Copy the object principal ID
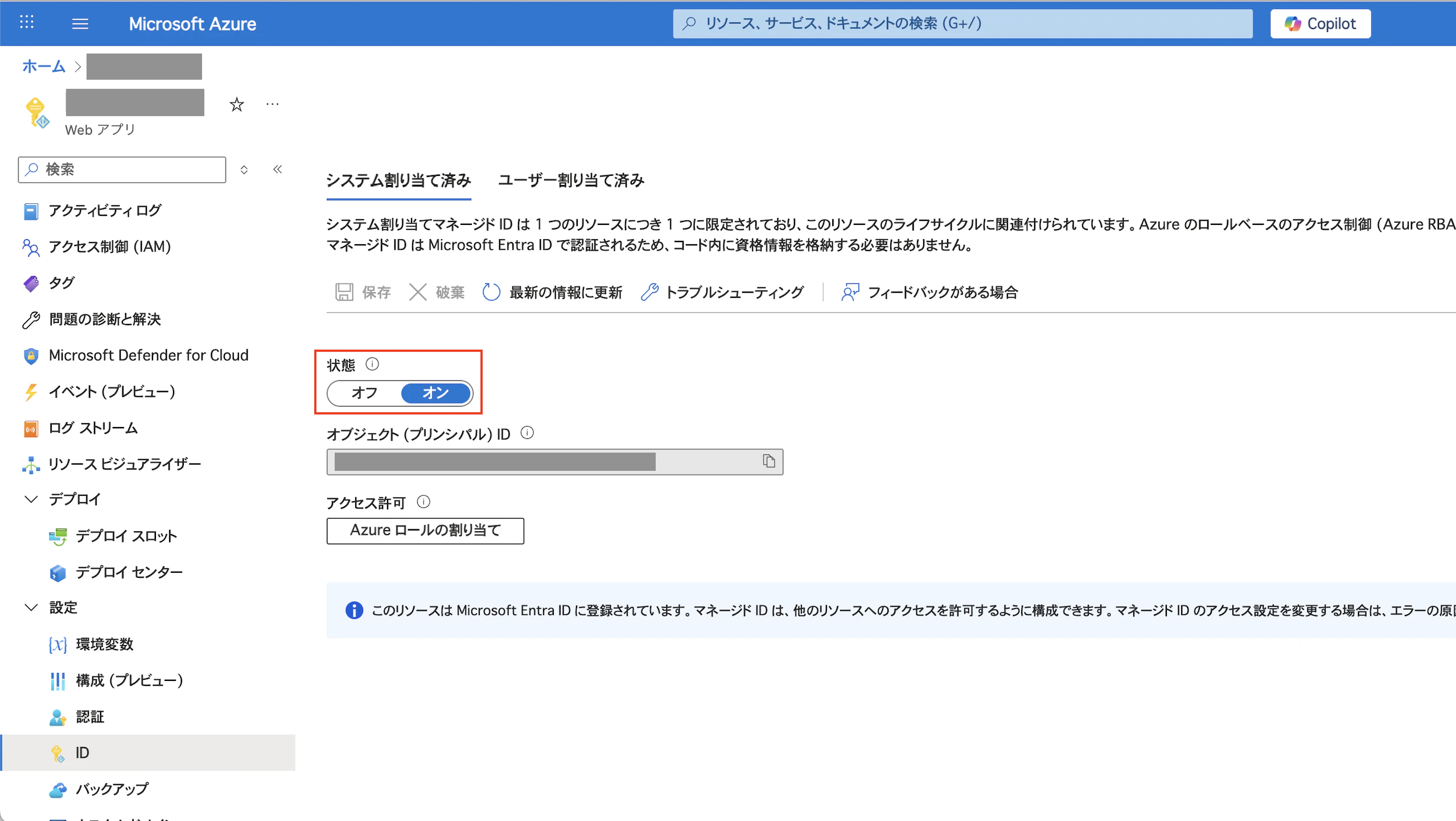The width and height of the screenshot is (1456, 821). (768, 461)
